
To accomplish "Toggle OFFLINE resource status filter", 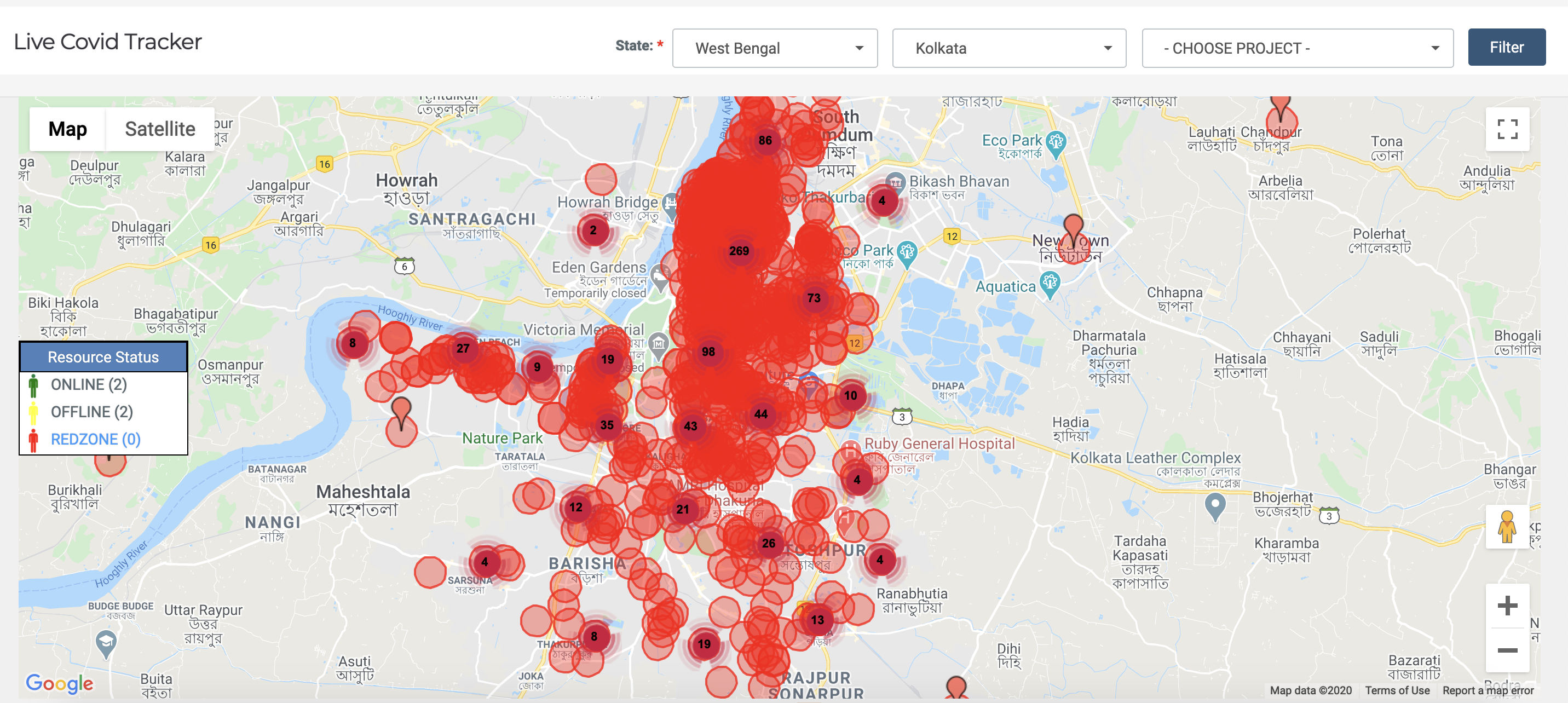I will point(91,412).
